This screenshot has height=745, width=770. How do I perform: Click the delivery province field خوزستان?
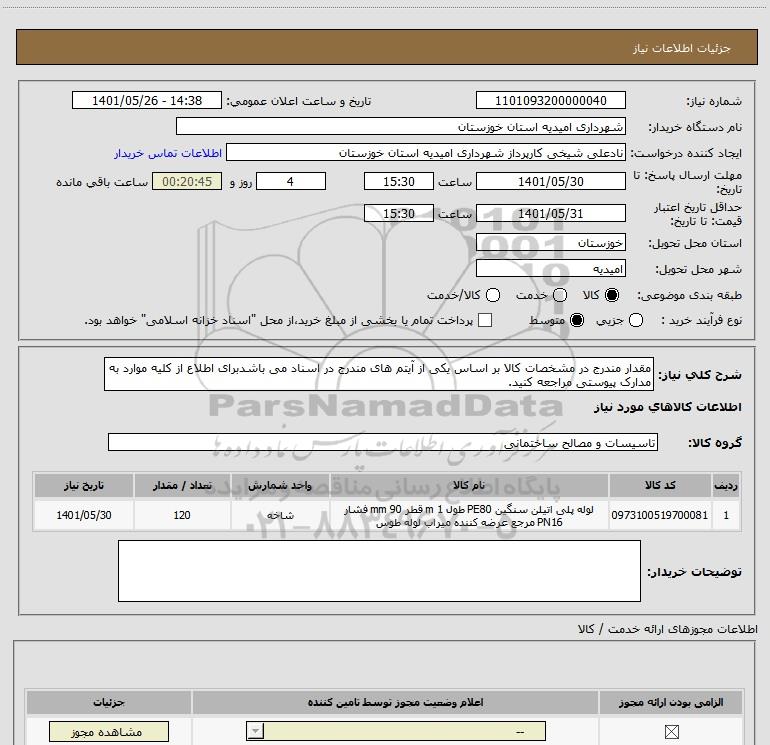(x=550, y=243)
